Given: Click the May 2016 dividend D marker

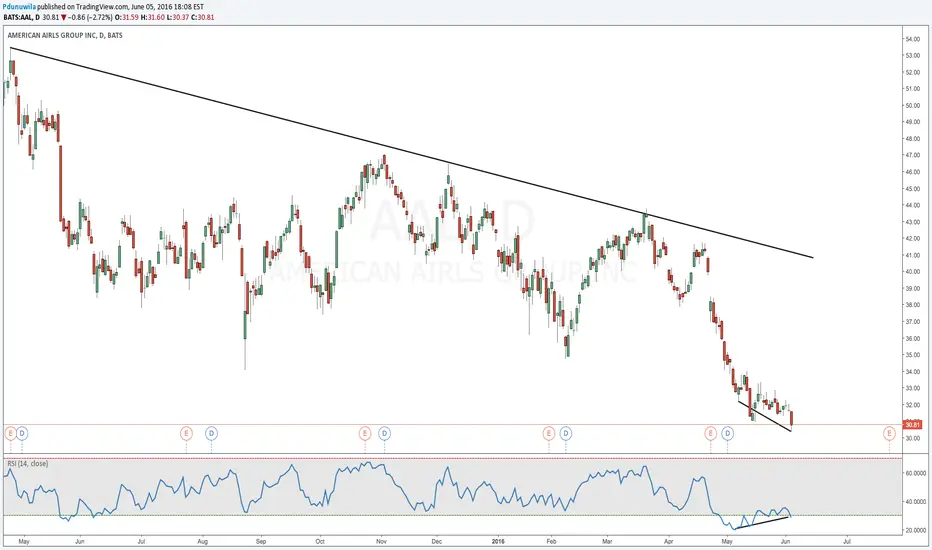Looking at the screenshot, I should pos(727,433).
